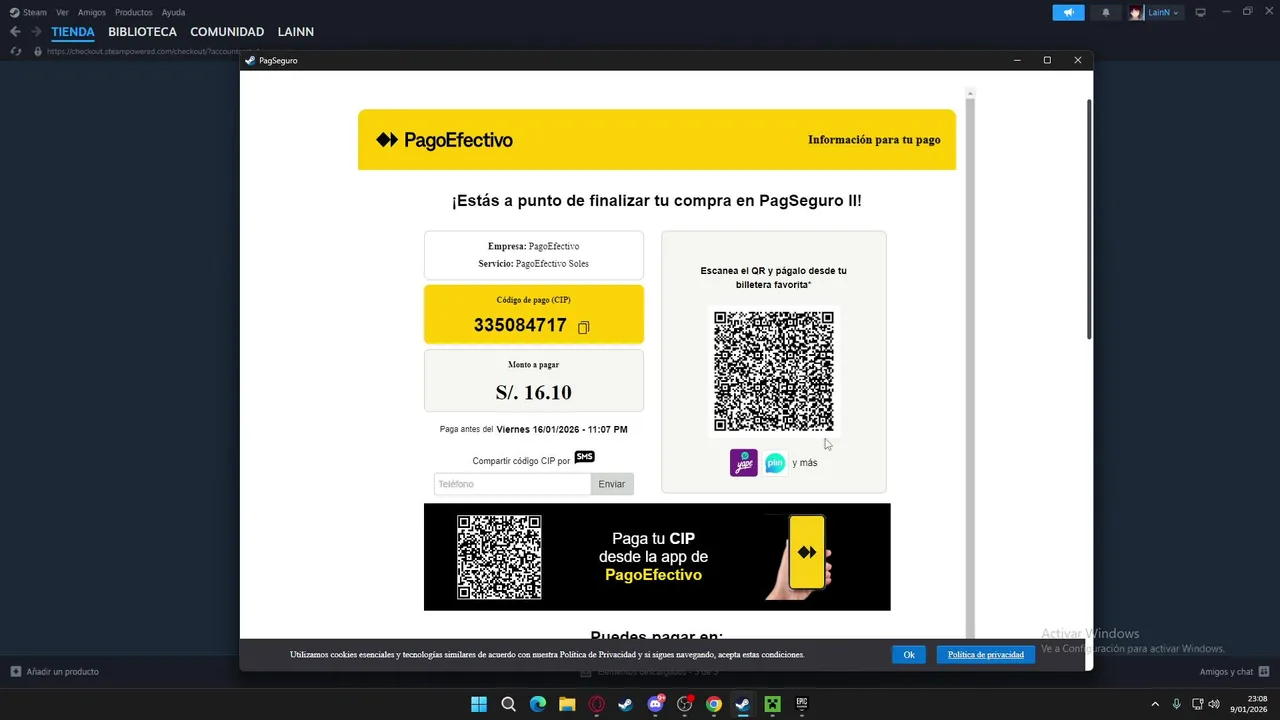The width and height of the screenshot is (1280, 720).
Task: Open File Explorer from taskbar
Action: [x=567, y=704]
